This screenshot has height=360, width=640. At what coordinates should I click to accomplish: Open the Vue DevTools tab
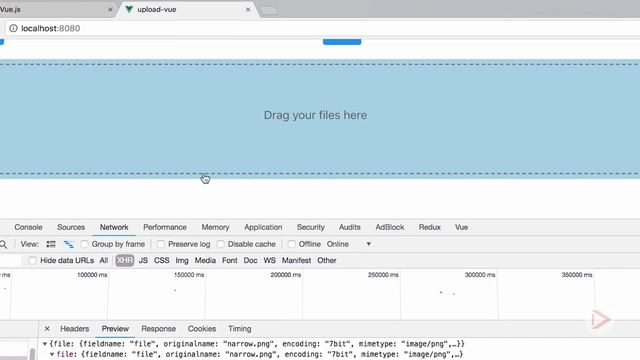pos(461,227)
